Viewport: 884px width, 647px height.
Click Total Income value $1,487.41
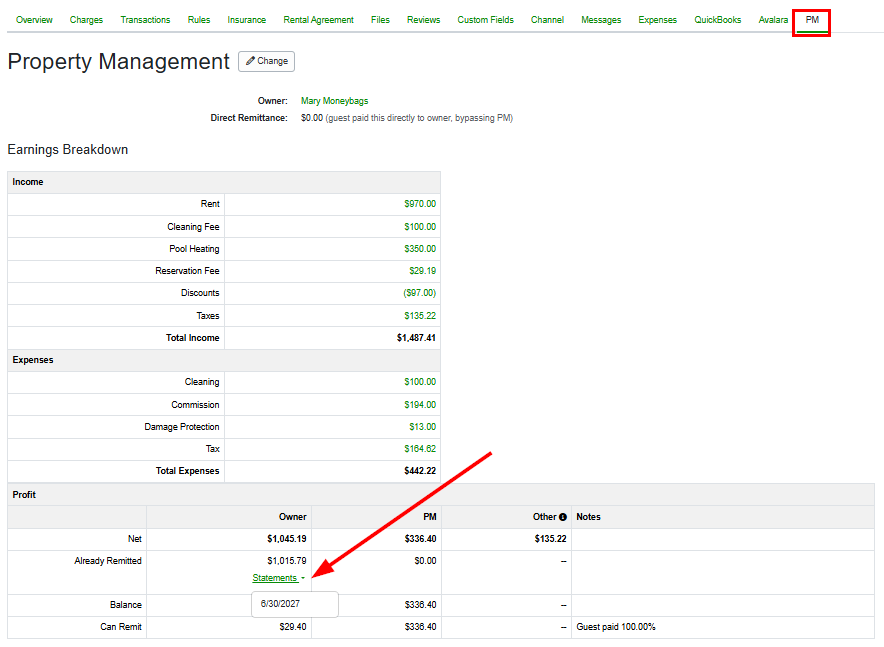416,338
